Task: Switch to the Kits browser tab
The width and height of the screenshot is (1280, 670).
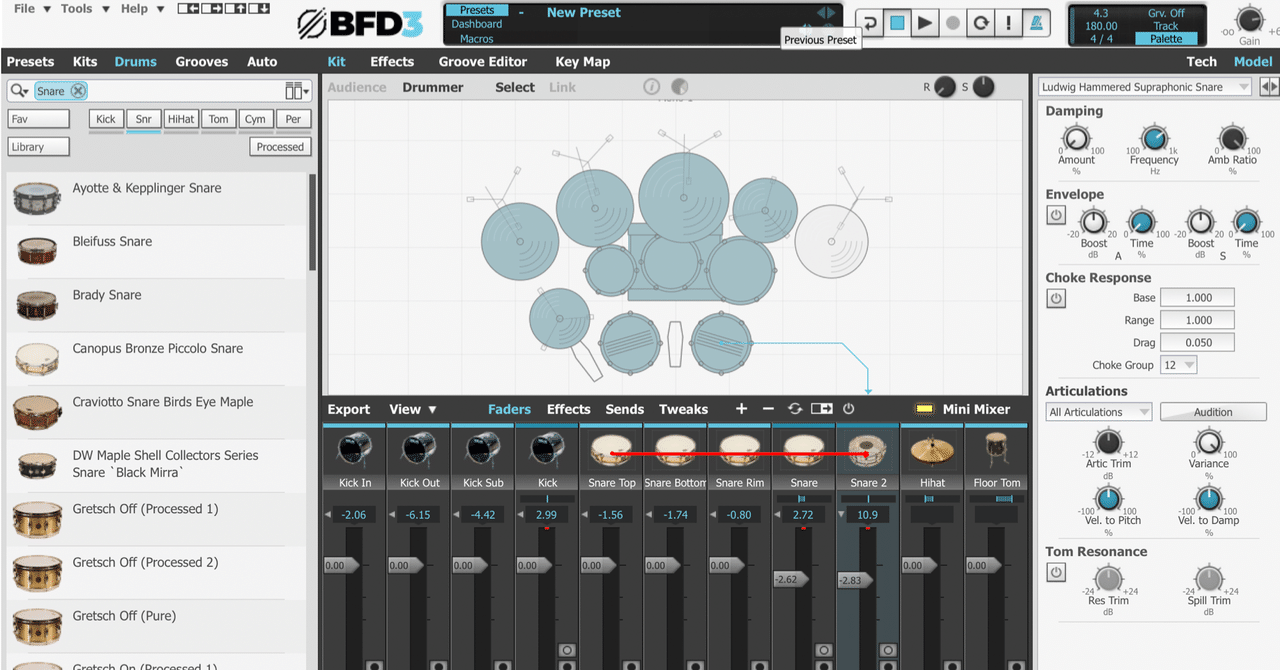Action: tap(84, 62)
